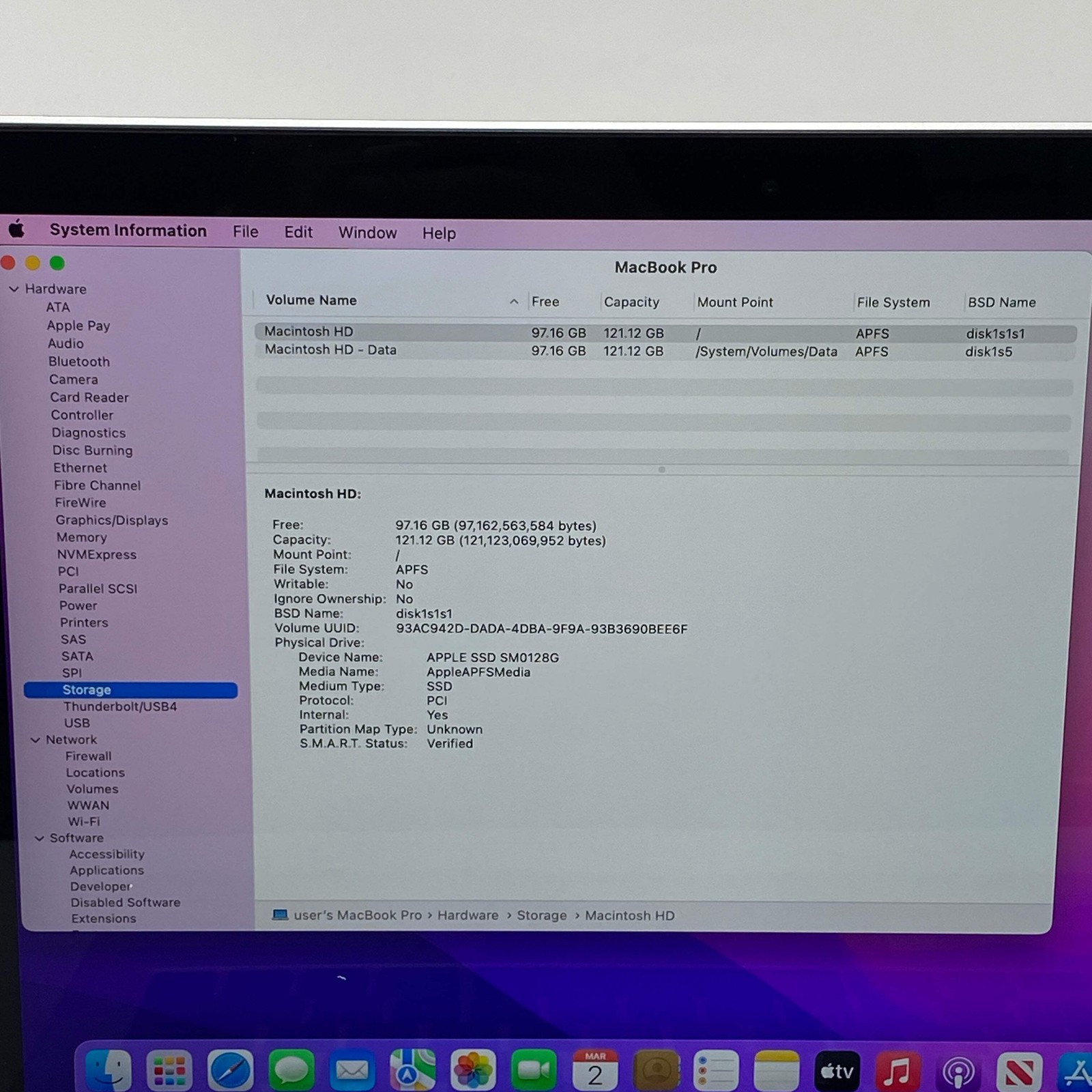
Task: Sort by Mount Point column header
Action: (735, 302)
